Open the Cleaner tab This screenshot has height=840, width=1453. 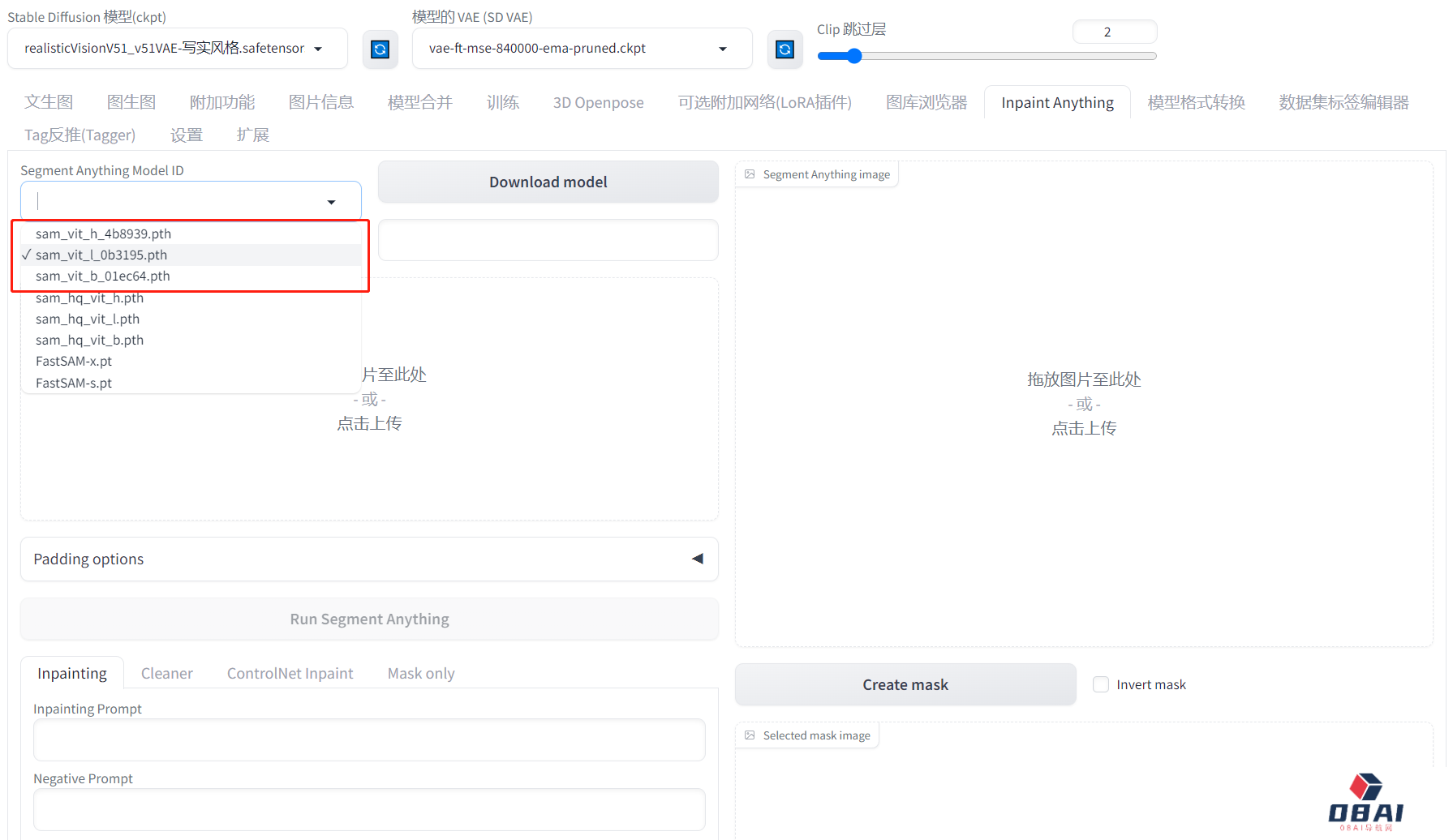[166, 673]
